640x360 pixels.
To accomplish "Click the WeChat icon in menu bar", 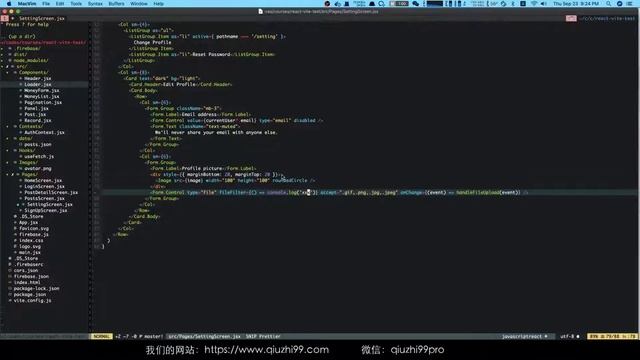I will (x=416, y=4).
